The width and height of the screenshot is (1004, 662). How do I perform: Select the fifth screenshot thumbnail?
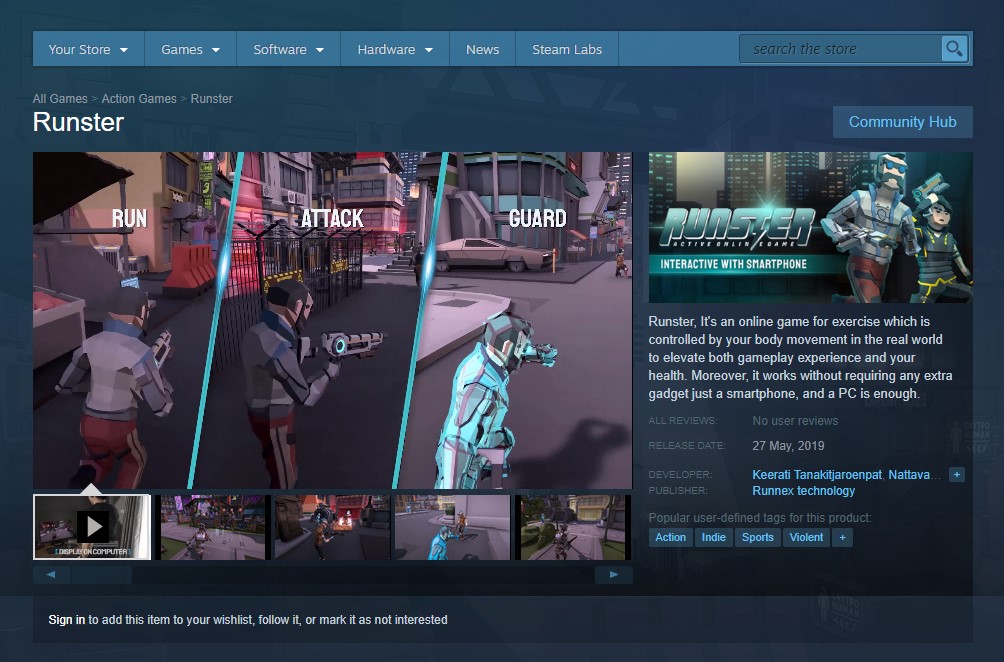(574, 527)
